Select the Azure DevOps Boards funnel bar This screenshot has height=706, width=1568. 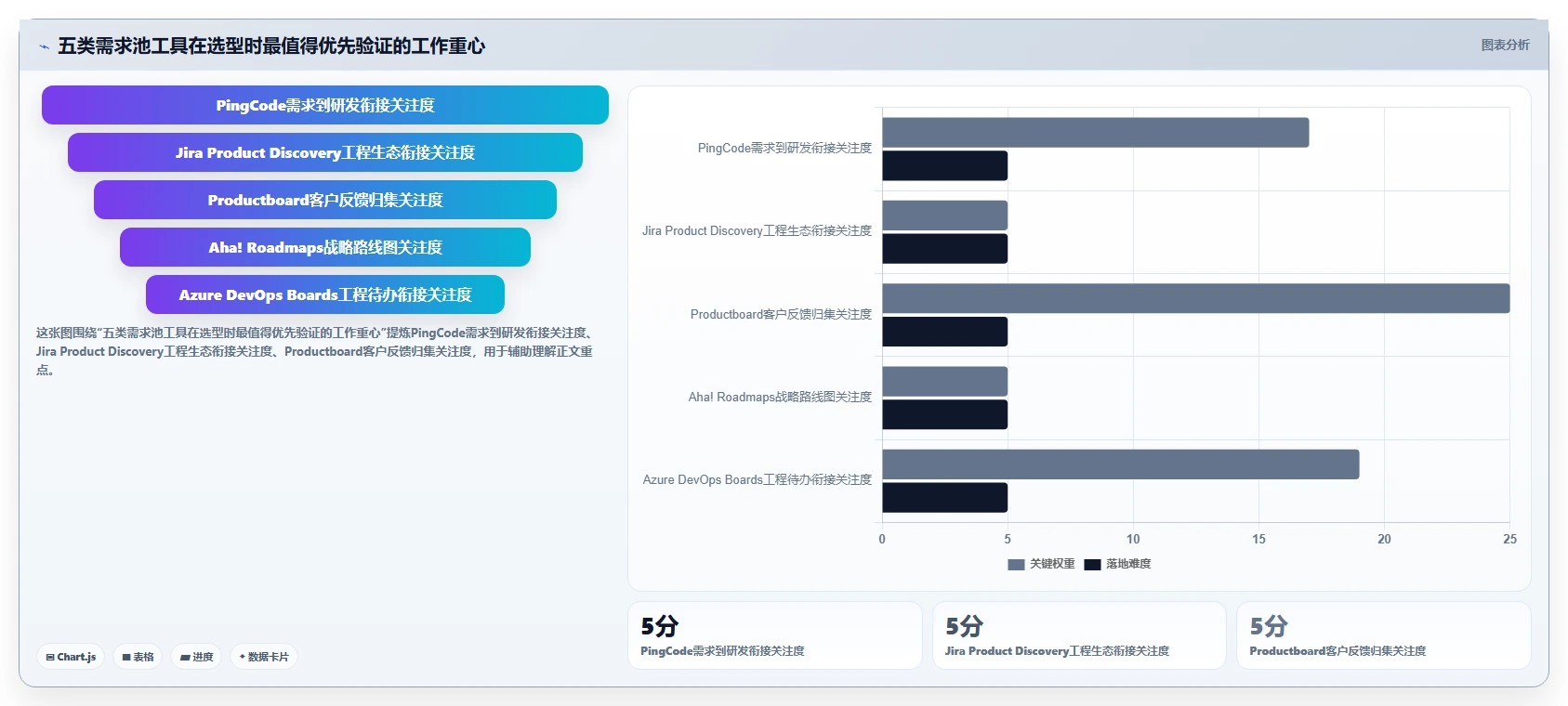[325, 294]
